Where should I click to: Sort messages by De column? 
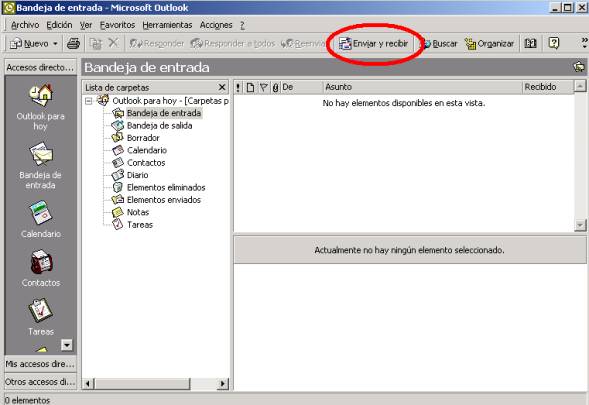pyautogui.click(x=302, y=88)
